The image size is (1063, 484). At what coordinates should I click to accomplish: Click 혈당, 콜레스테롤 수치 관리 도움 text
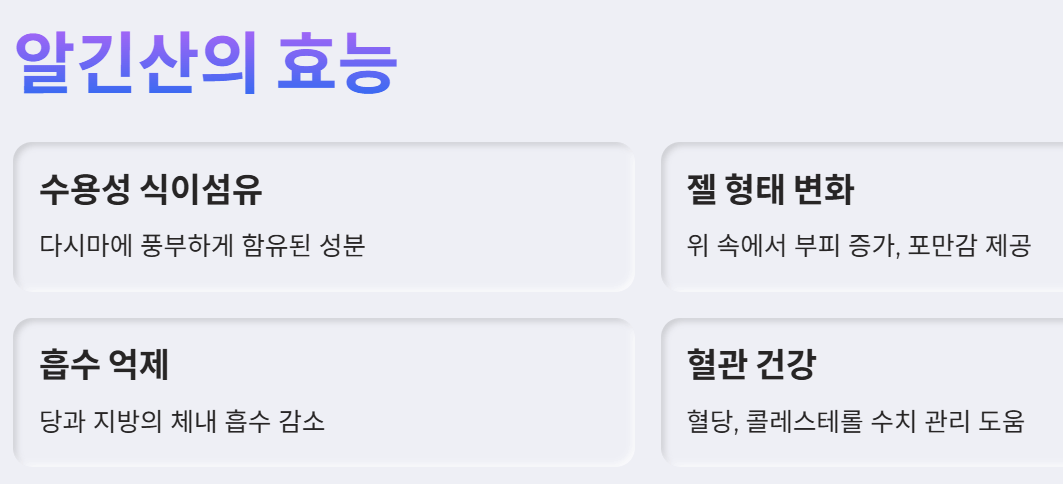click(856, 421)
